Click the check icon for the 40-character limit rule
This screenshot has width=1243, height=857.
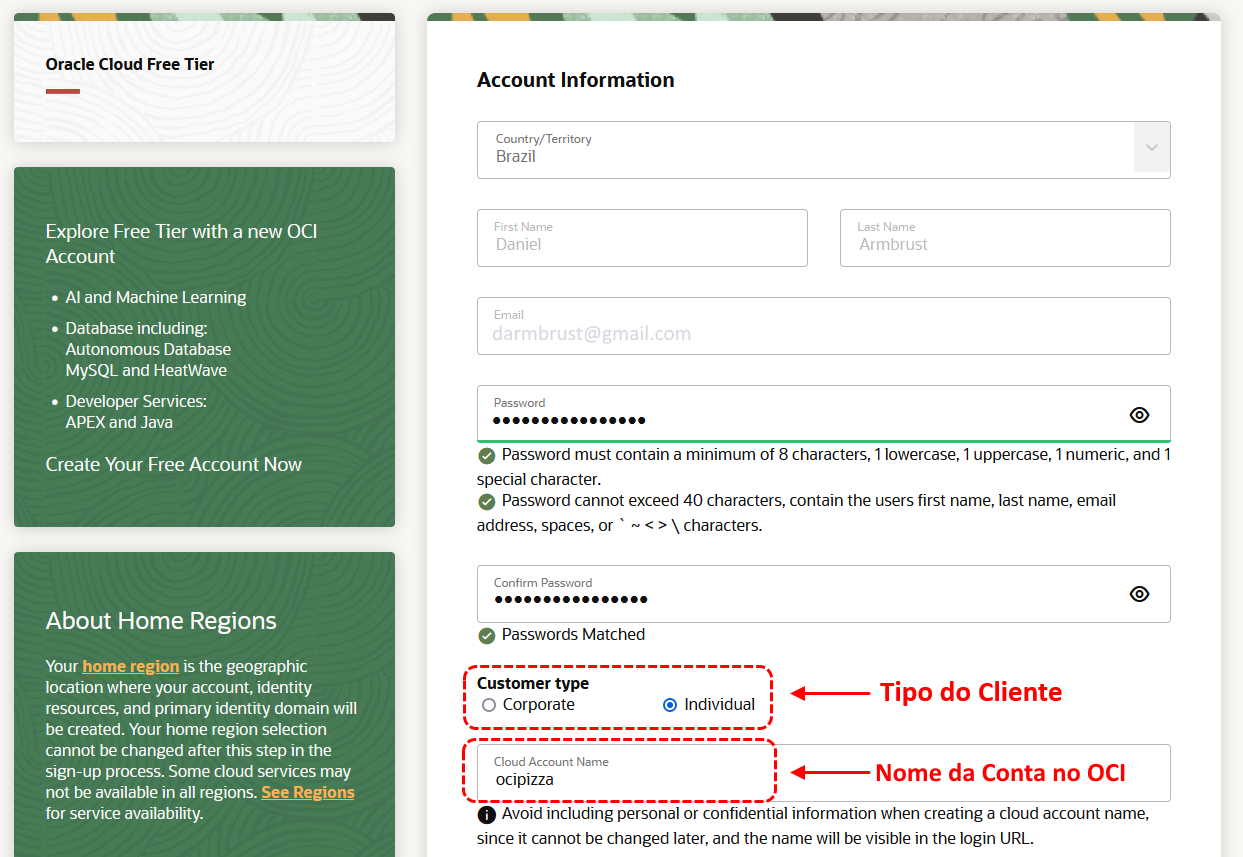(487, 502)
